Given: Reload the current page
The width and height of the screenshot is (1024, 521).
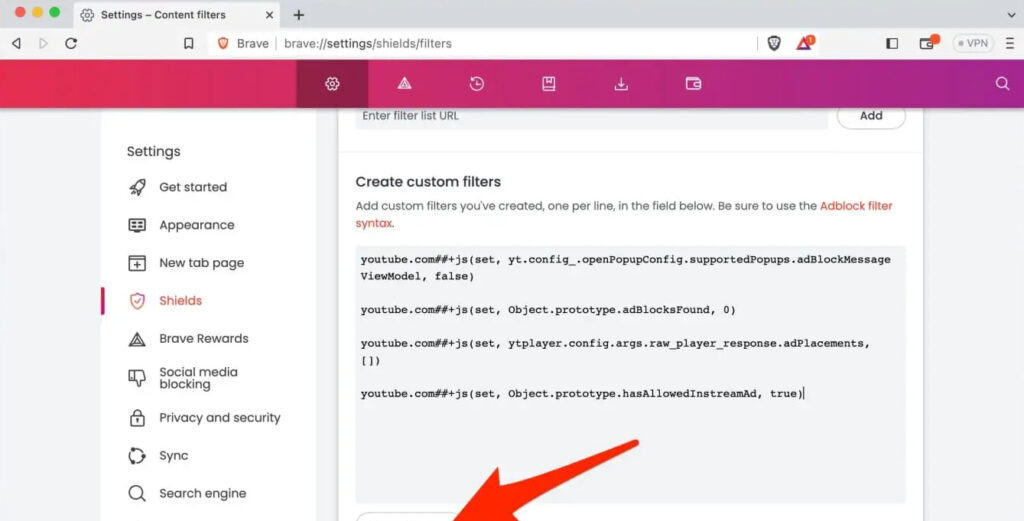Looking at the screenshot, I should 71,43.
